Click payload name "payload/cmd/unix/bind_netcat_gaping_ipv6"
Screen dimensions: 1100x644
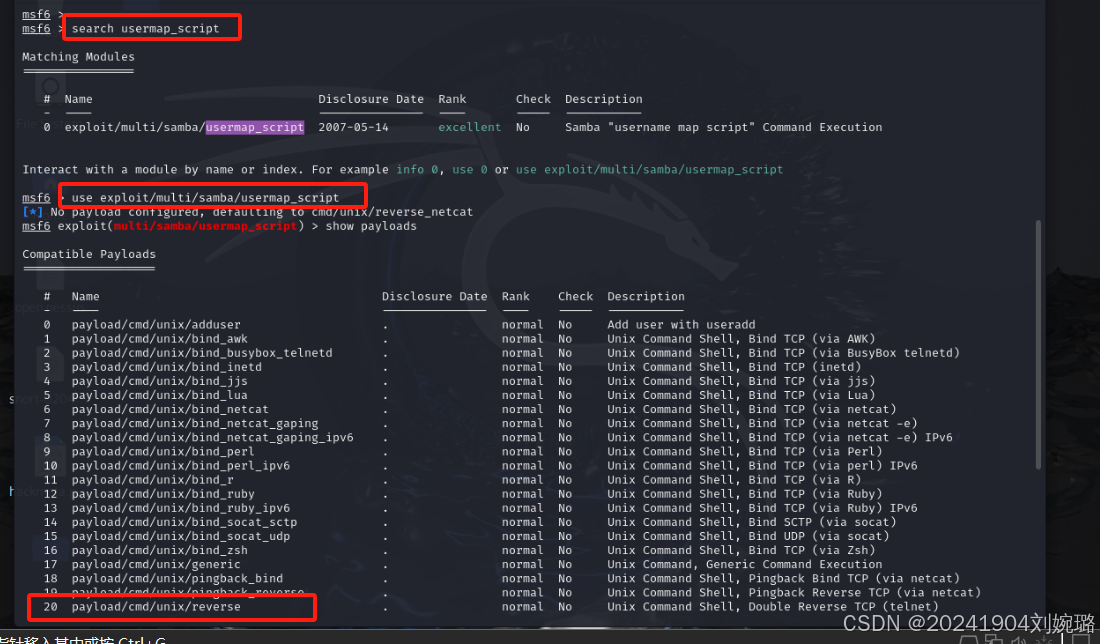(213, 437)
